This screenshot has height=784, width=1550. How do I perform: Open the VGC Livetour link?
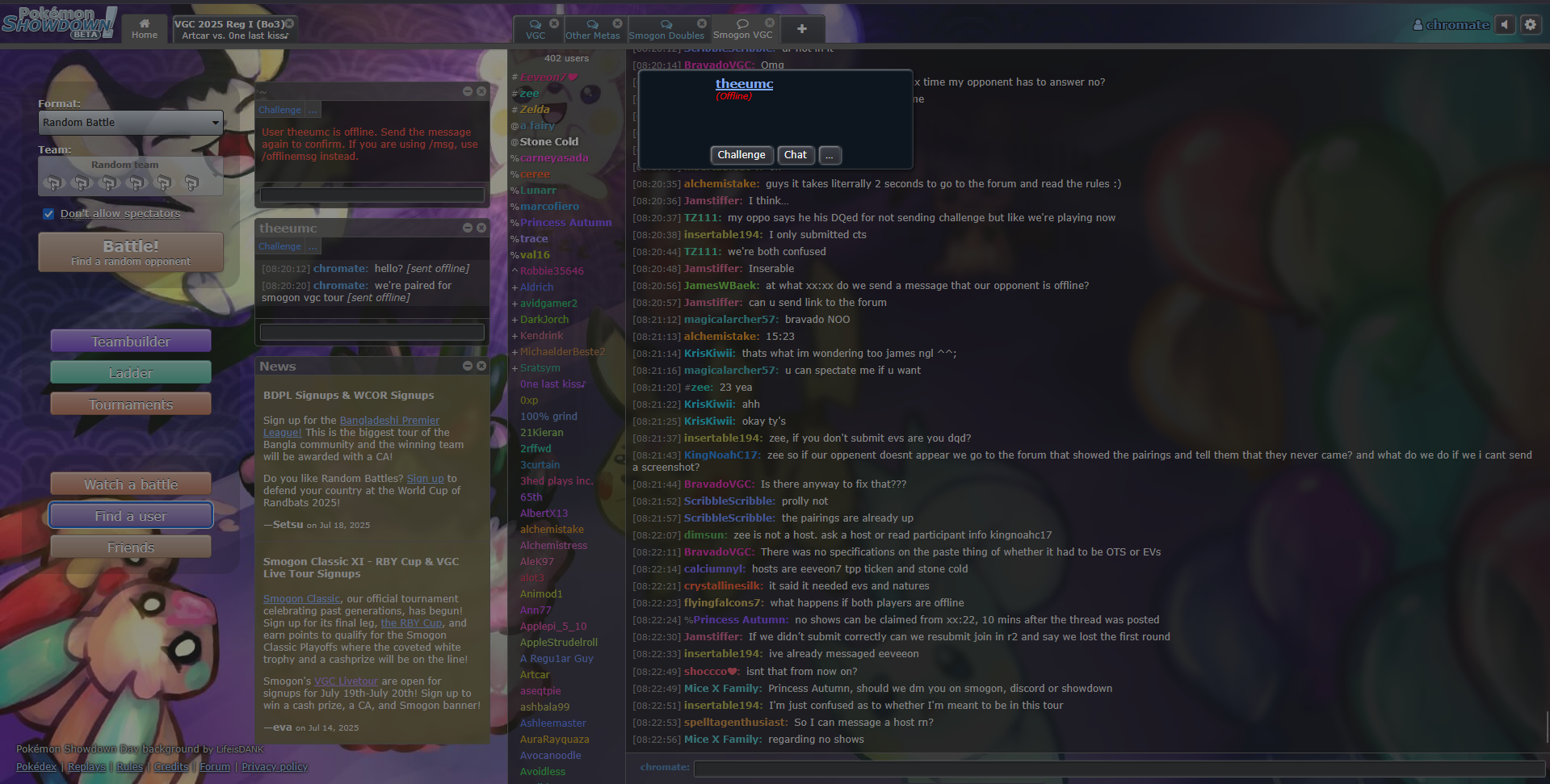click(x=346, y=681)
